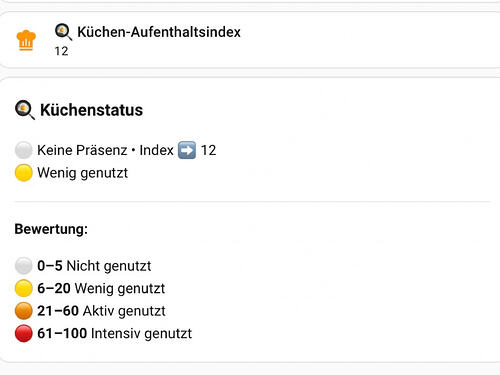Click the orange circle for 21–60 rating
The width and height of the screenshot is (500, 375).
(x=24, y=311)
